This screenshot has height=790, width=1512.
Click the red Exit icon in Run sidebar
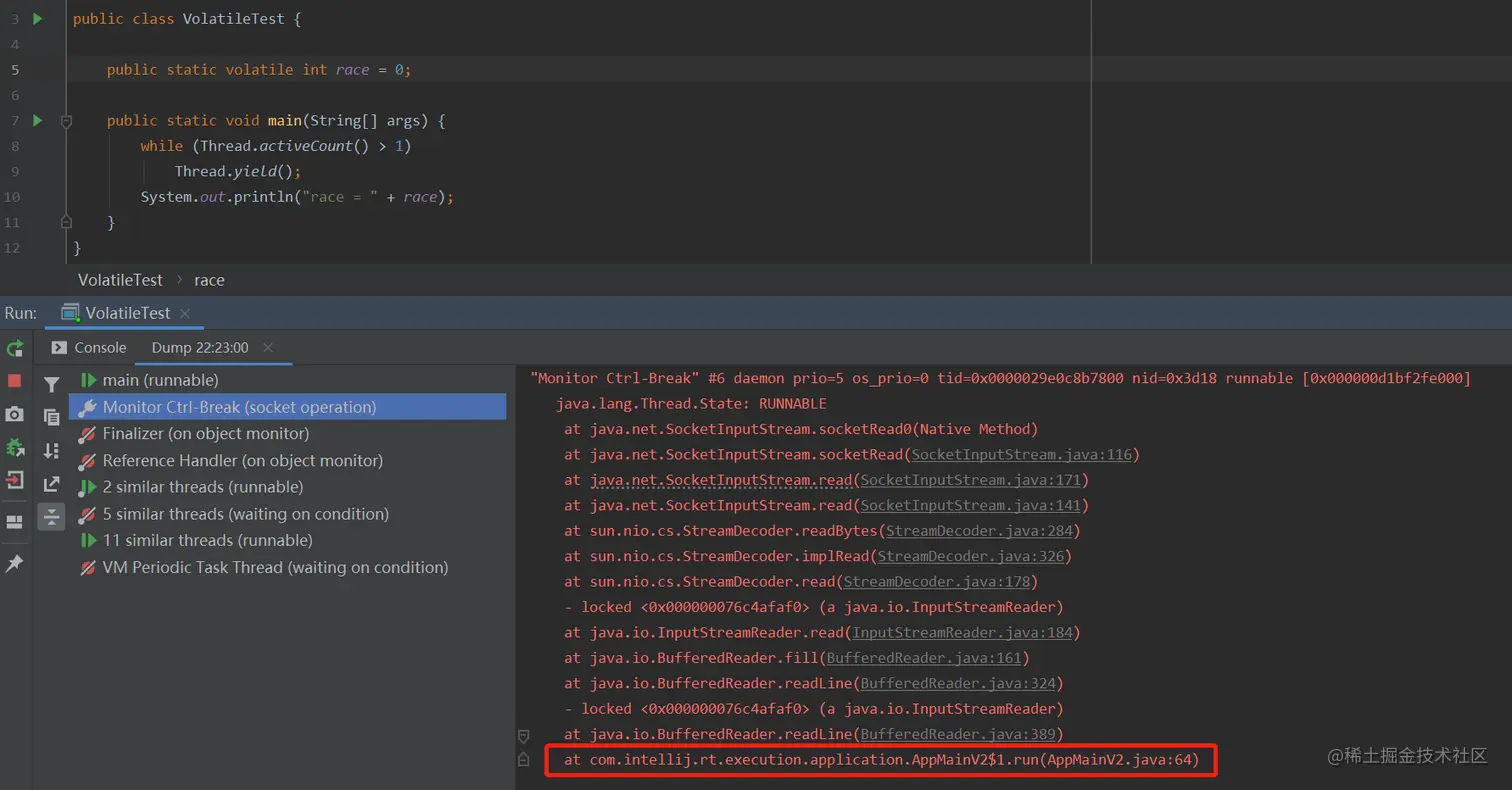(15, 479)
